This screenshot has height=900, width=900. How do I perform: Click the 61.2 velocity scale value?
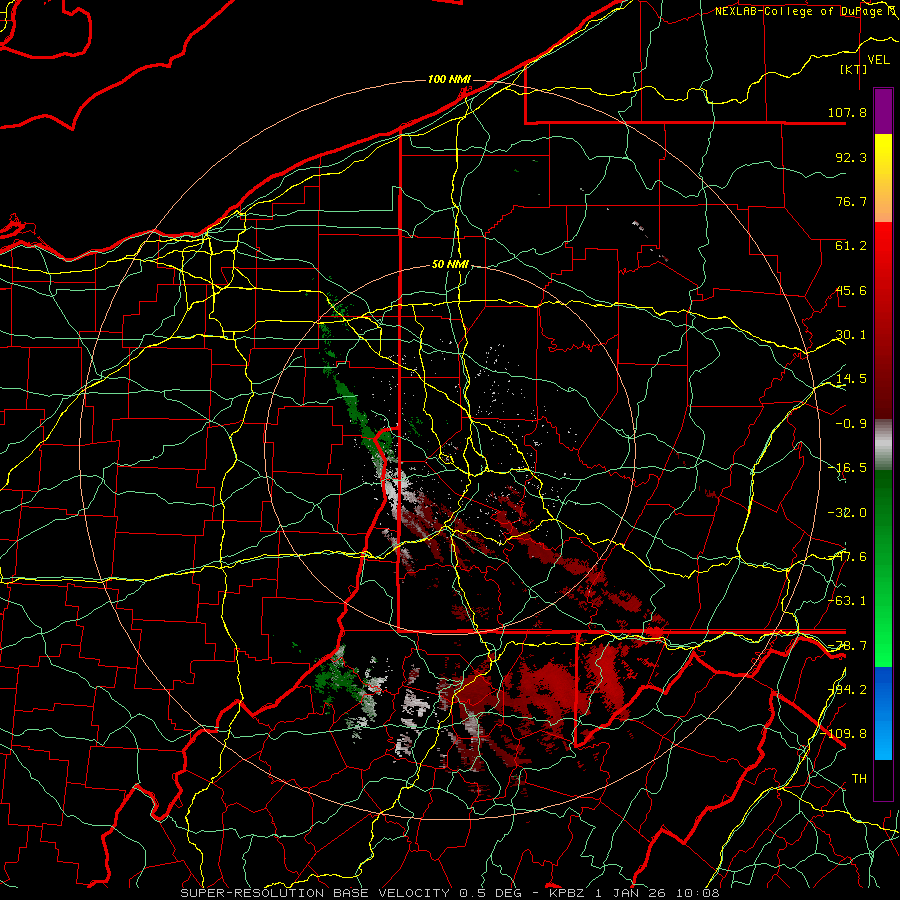851,246
